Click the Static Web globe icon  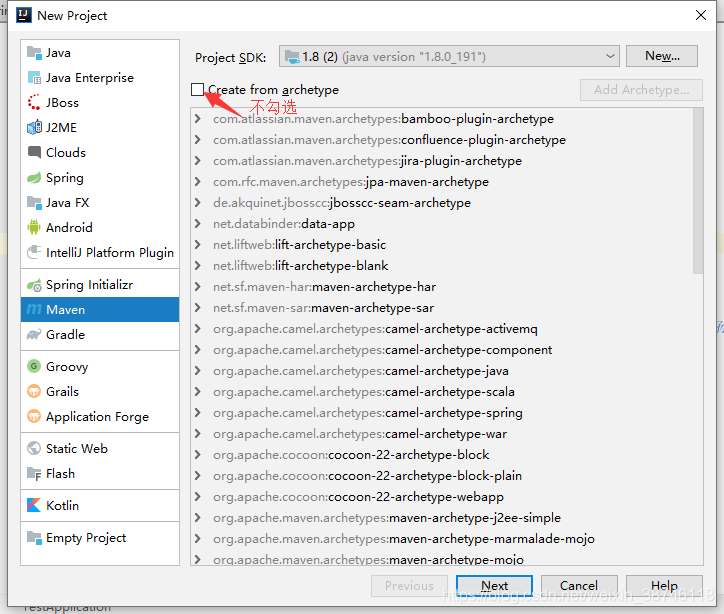point(34,448)
